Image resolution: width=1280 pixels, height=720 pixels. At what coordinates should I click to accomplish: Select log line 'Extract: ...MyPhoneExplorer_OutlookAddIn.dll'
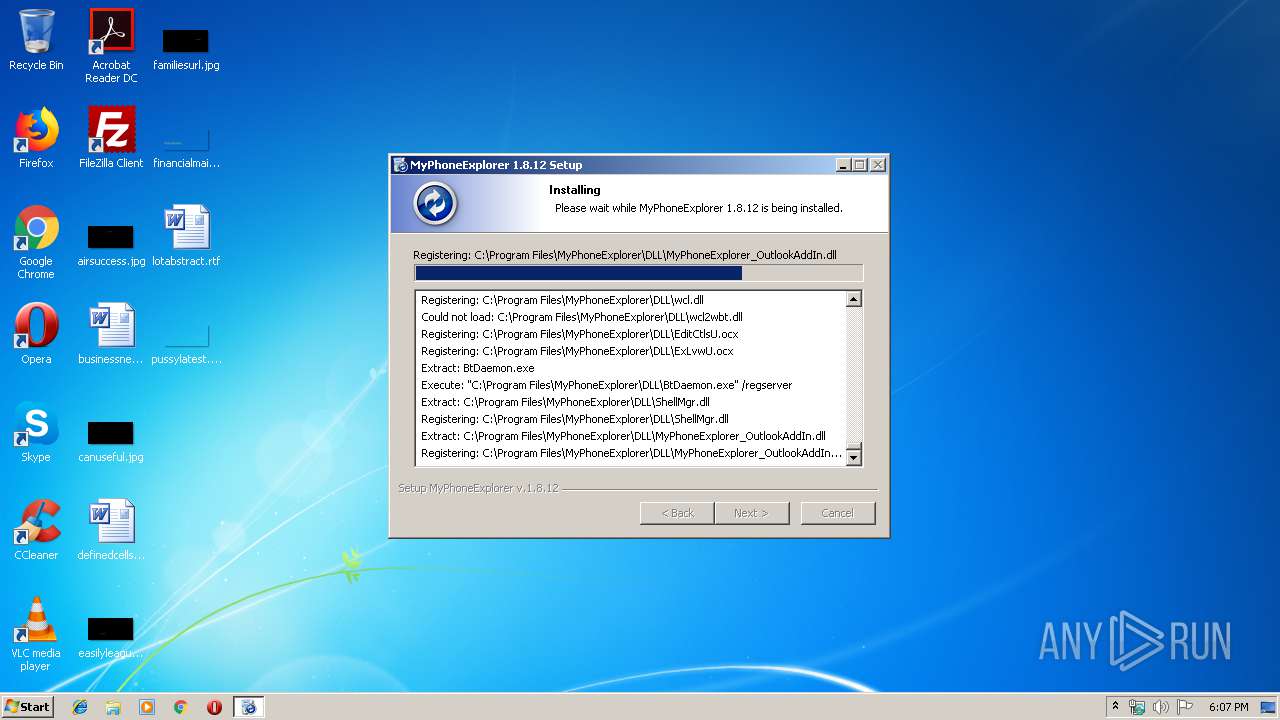tap(623, 436)
